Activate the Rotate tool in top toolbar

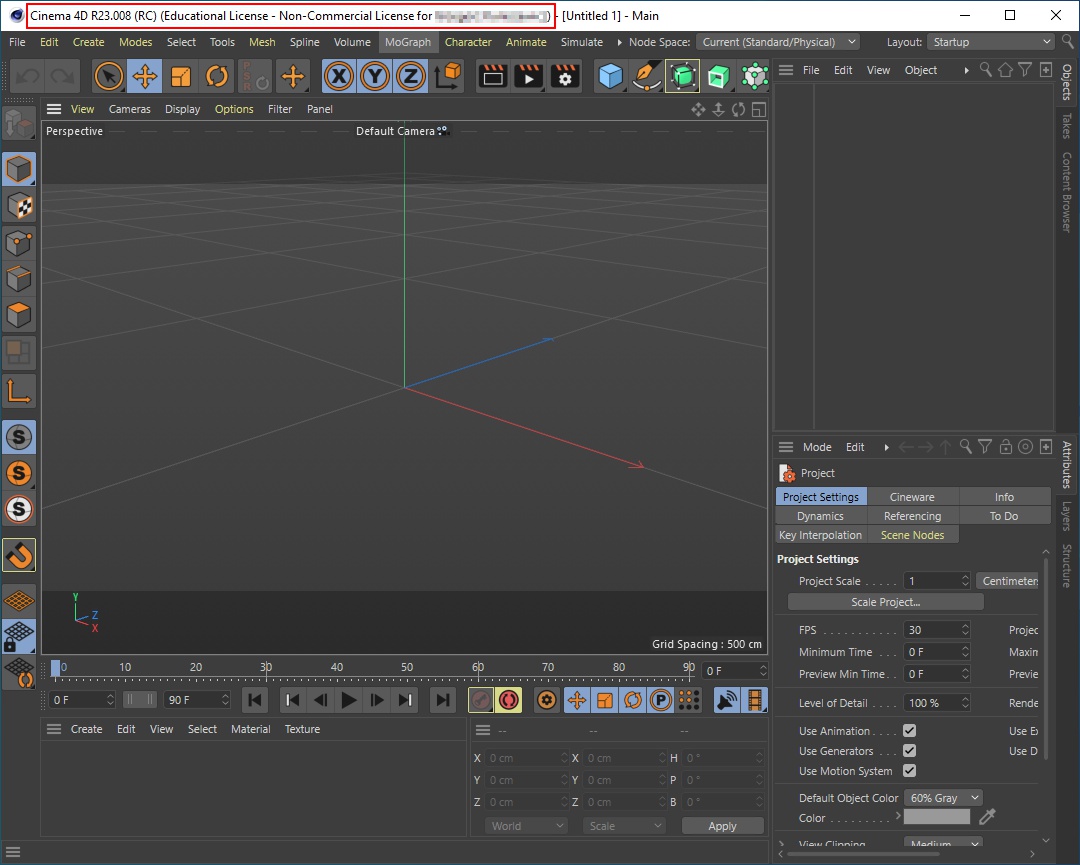[x=217, y=76]
